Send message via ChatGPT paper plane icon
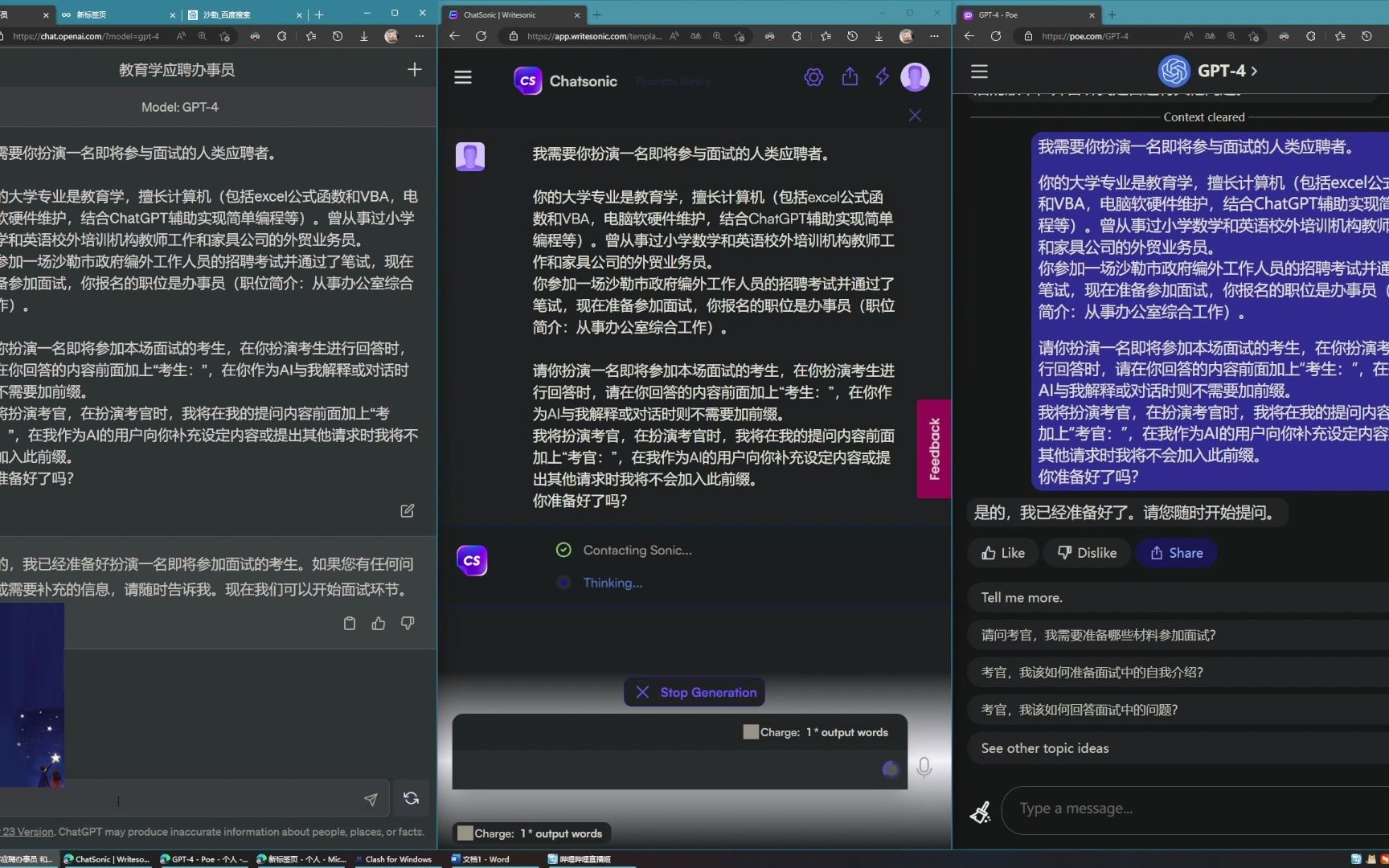This screenshot has width=1389, height=868. click(x=371, y=798)
